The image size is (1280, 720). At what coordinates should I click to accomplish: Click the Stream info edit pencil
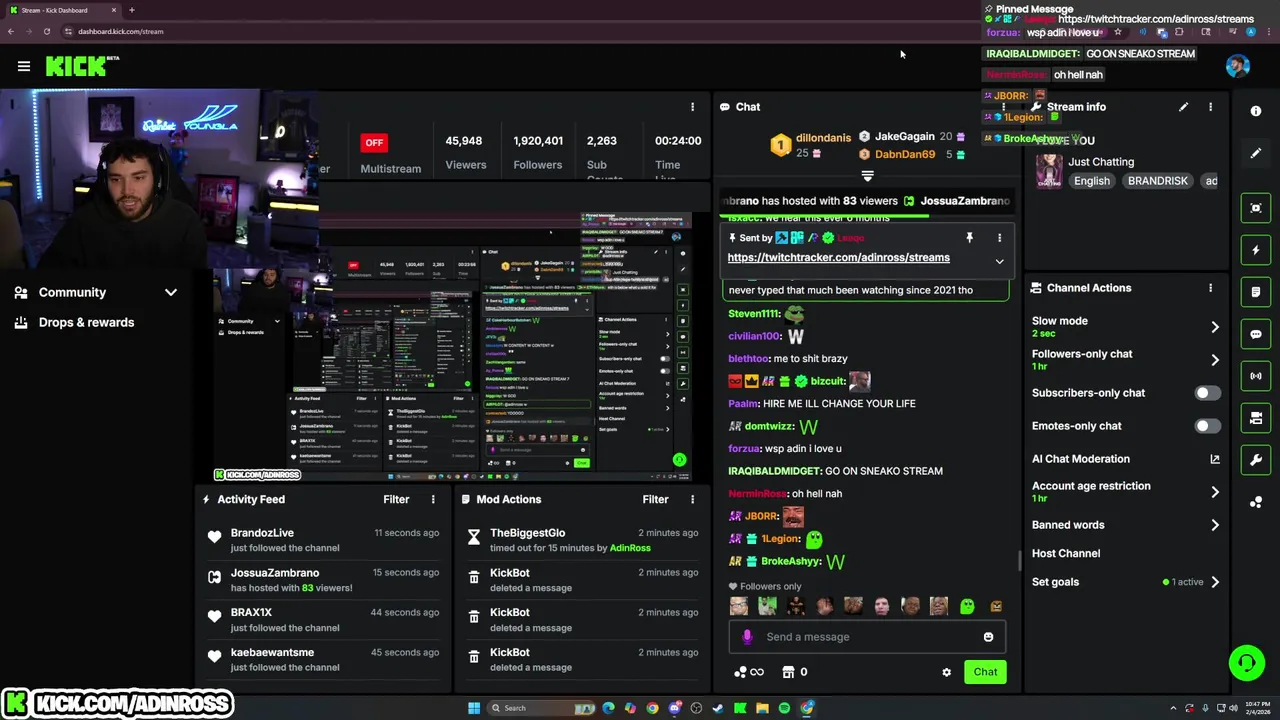(x=1183, y=106)
